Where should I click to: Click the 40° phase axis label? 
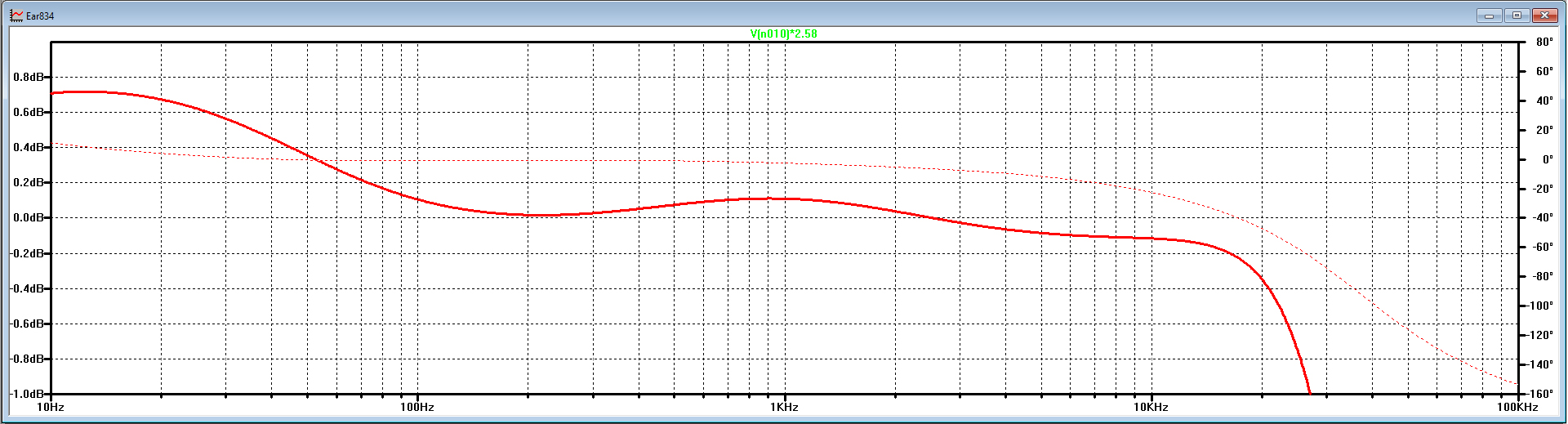point(1544,100)
